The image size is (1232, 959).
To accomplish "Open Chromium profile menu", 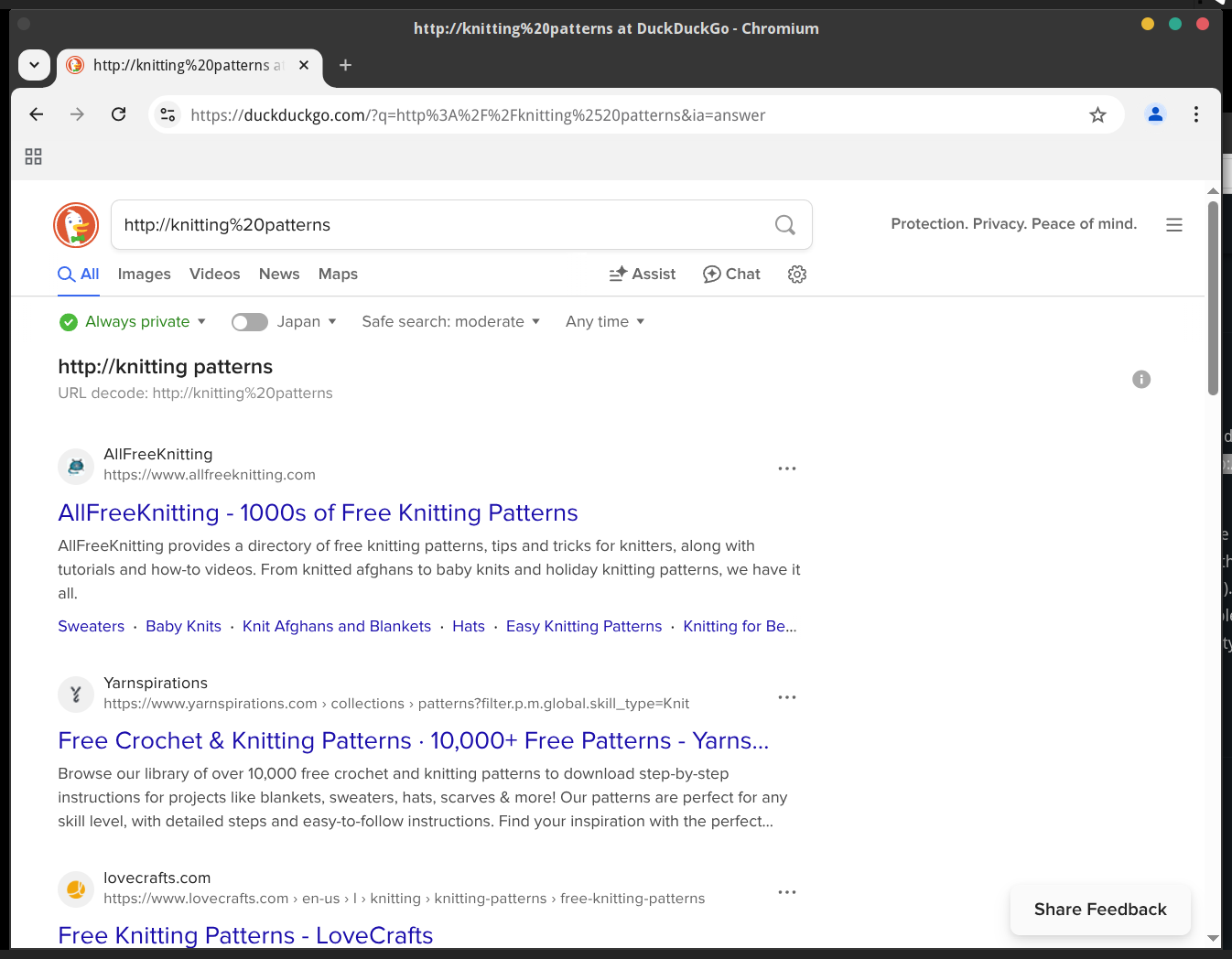I will point(1155,114).
